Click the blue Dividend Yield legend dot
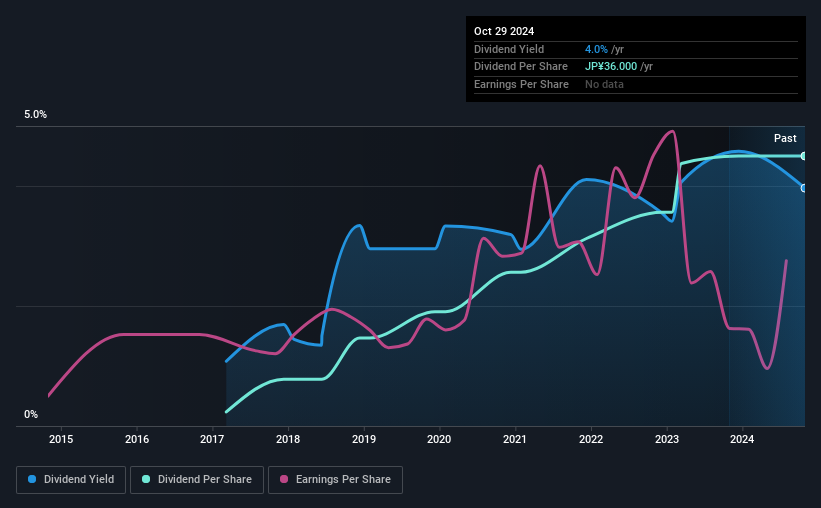The image size is (821, 508). 32,479
